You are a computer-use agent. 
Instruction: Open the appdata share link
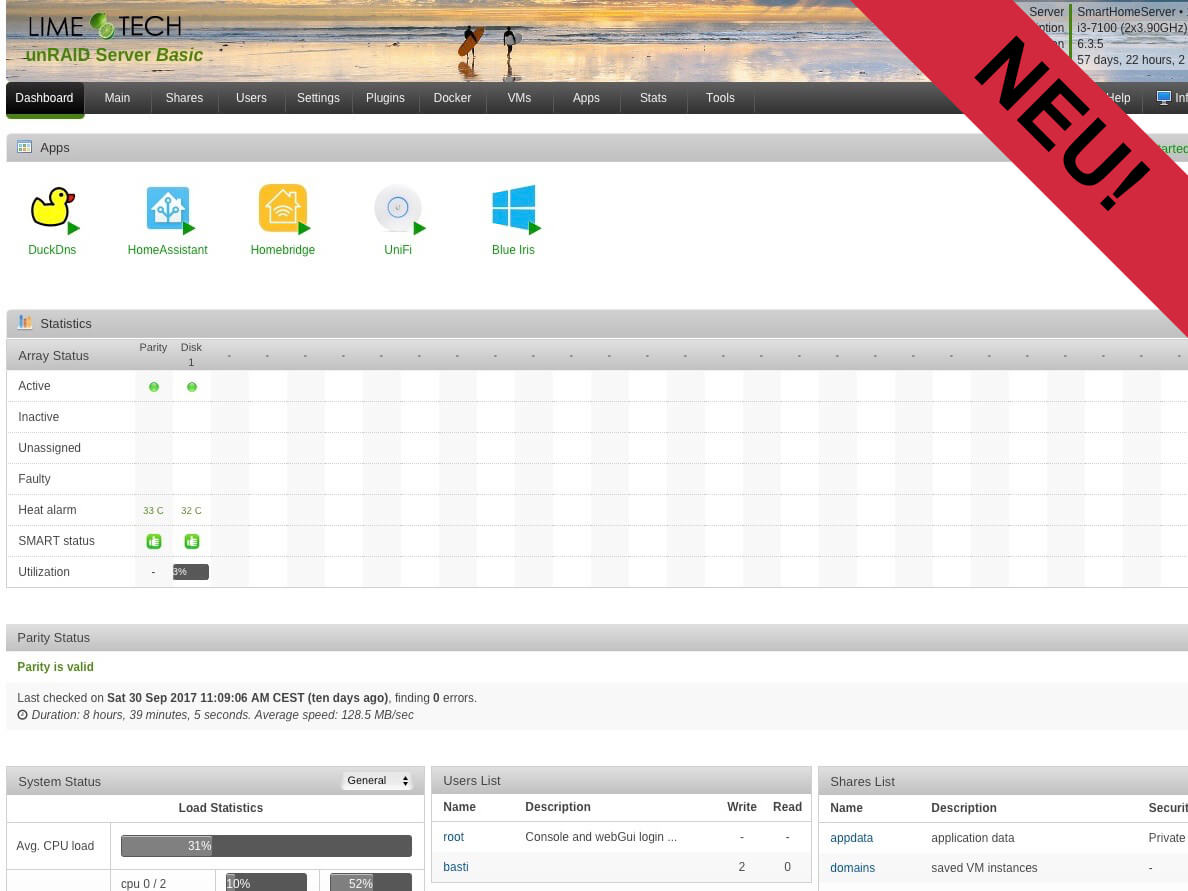(852, 838)
